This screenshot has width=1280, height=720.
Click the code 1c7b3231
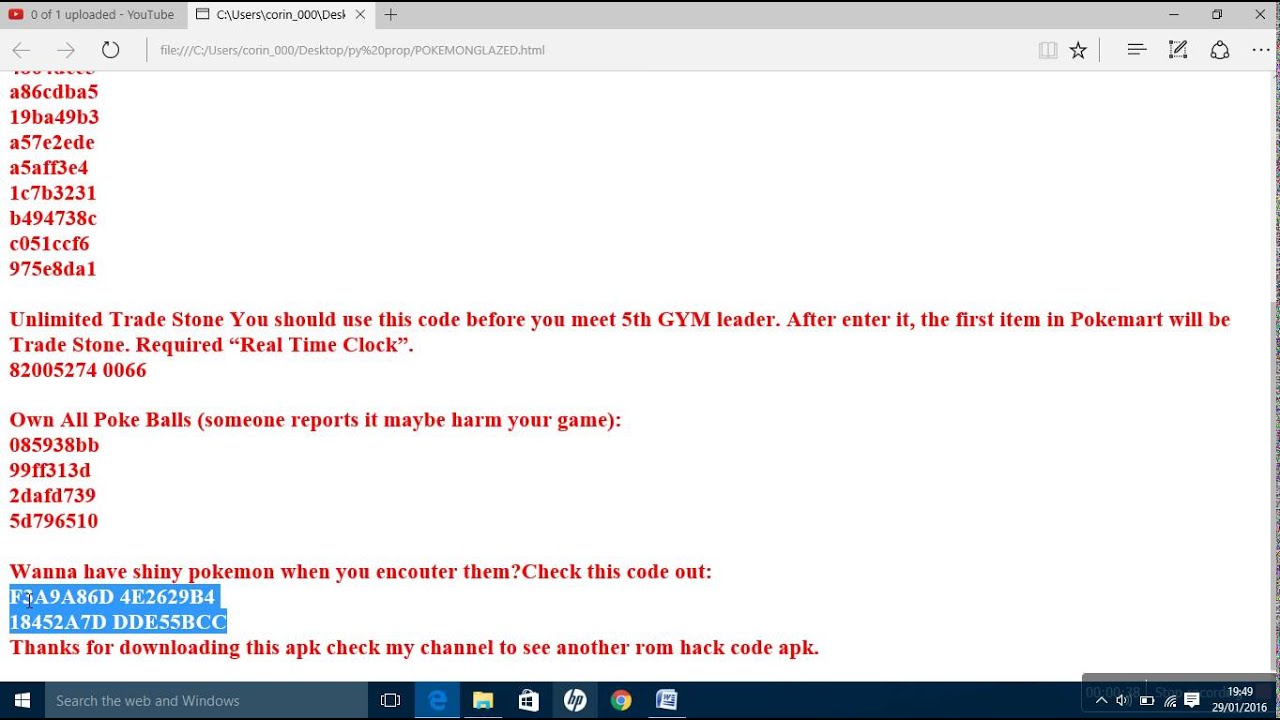[53, 193]
